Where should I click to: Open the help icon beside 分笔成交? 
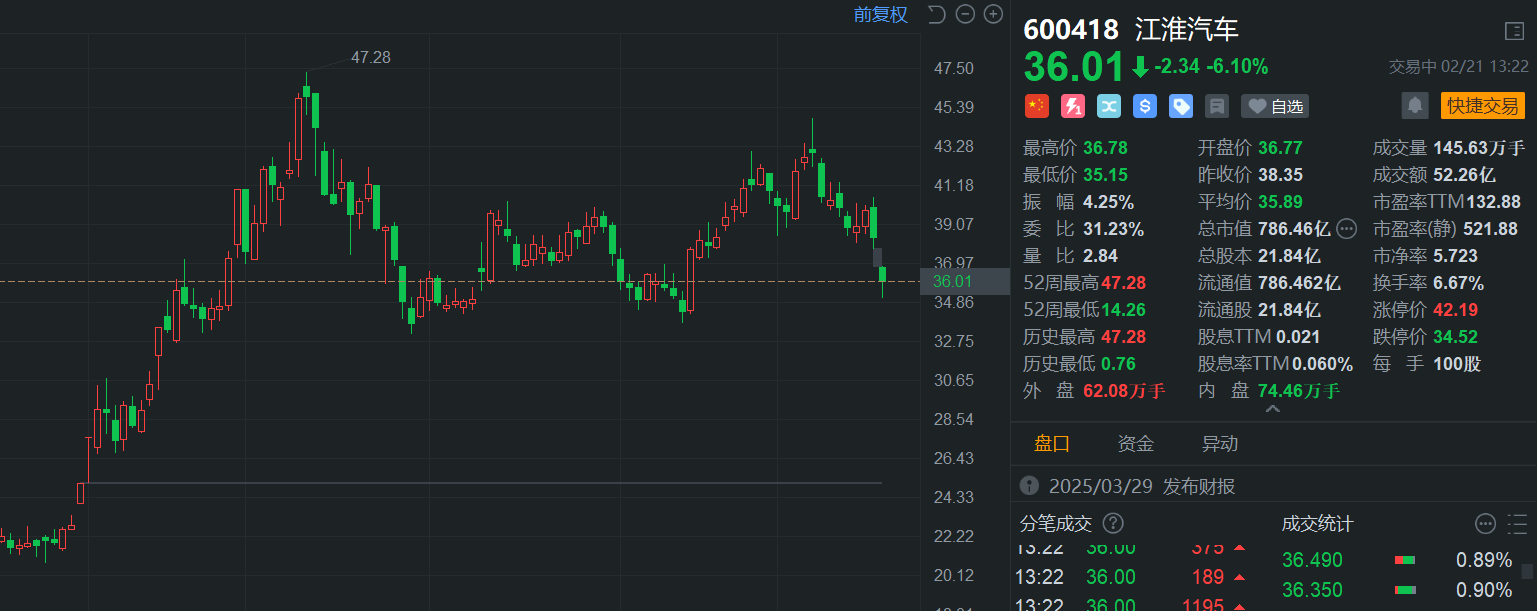click(x=1112, y=523)
